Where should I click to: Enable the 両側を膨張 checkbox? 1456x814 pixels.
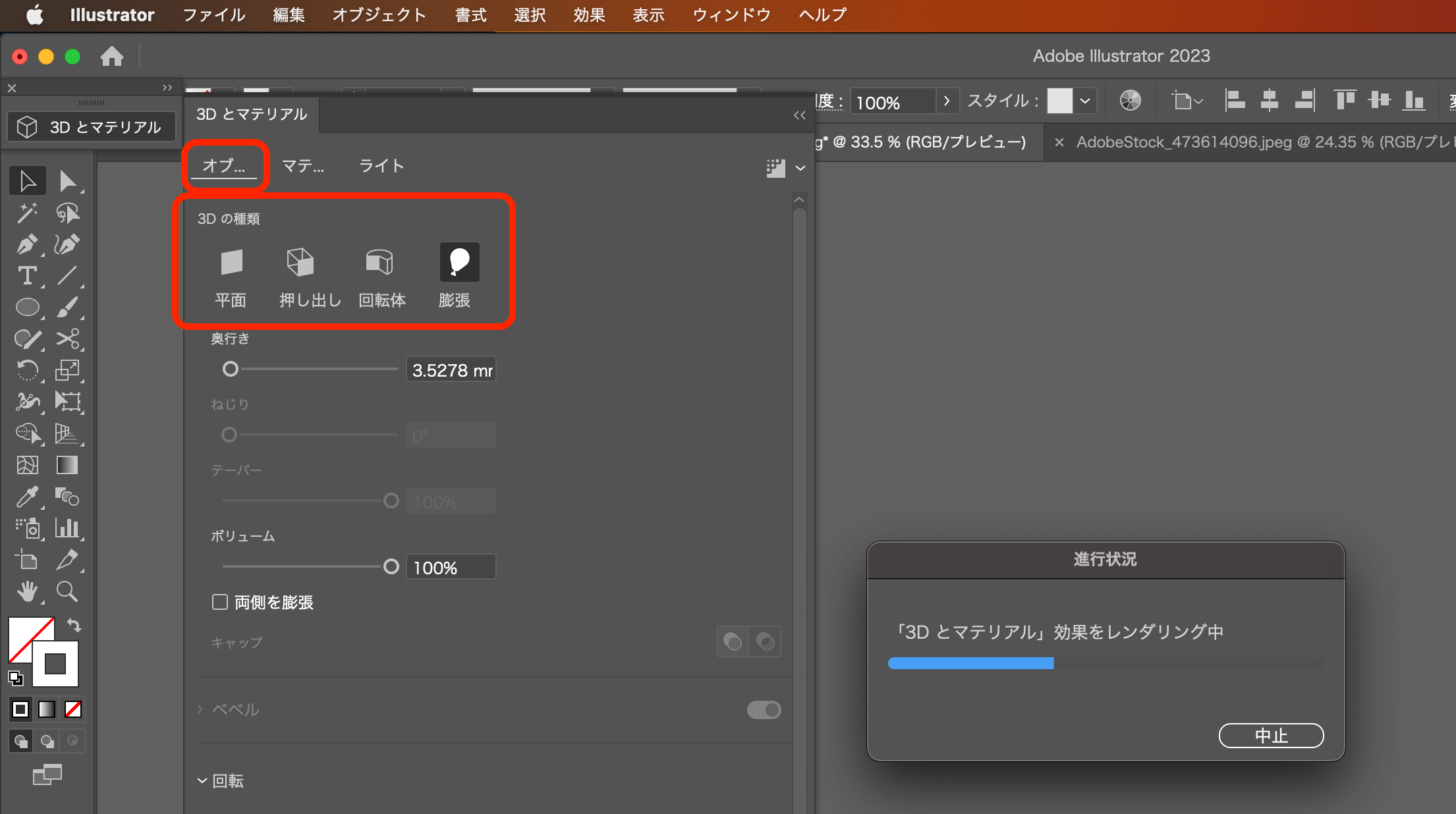coord(219,602)
